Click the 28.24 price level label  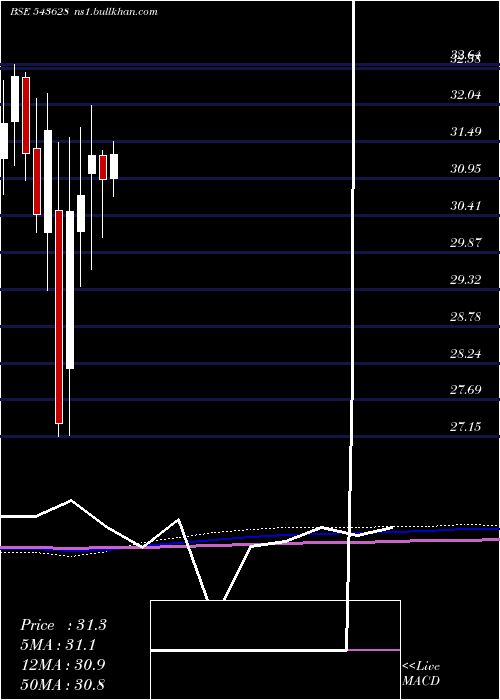pyautogui.click(x=466, y=354)
